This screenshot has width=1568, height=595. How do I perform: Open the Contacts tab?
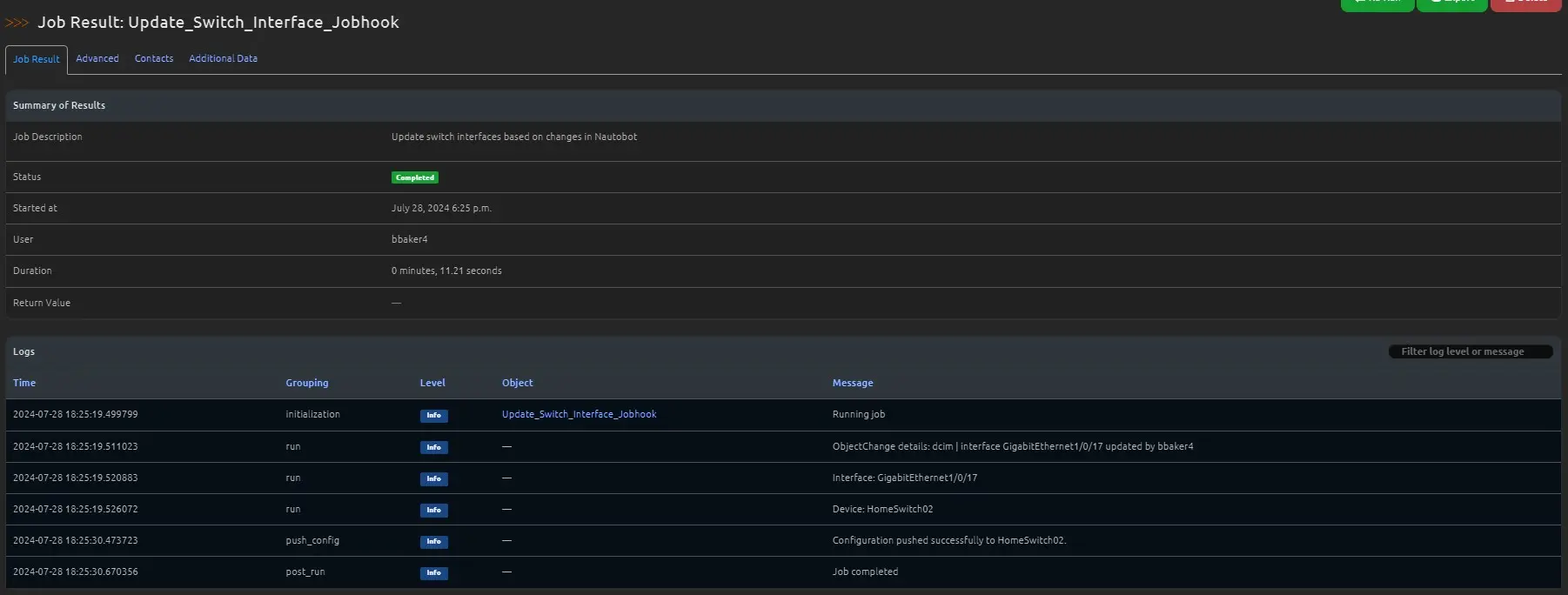tap(154, 58)
